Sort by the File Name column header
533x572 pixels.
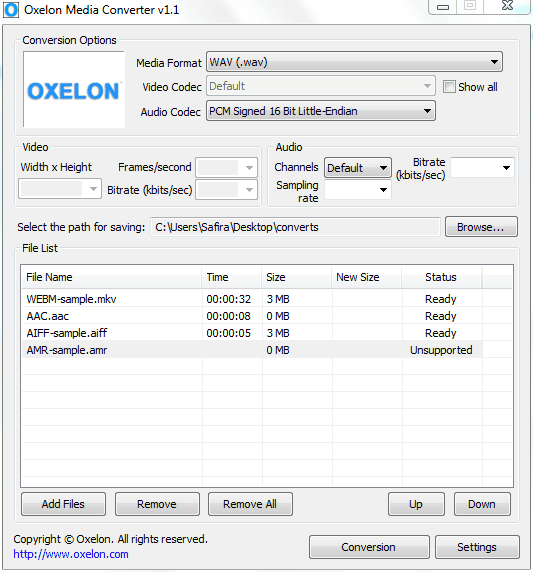(111, 277)
